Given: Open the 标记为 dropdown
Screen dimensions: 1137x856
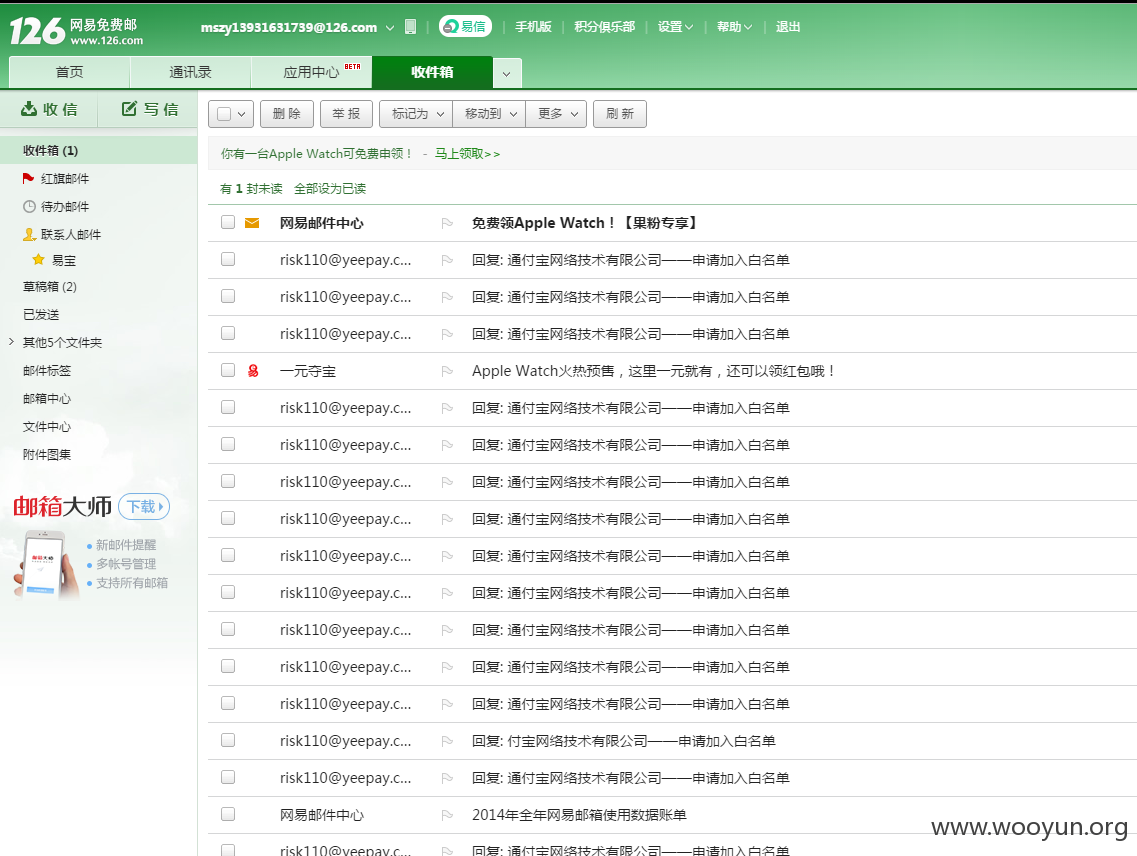Looking at the screenshot, I should pos(416,114).
